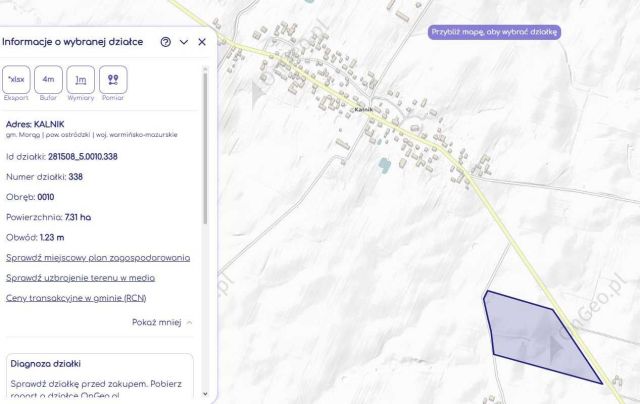This screenshot has width=640, height=404.
Task: Collapse details via Pokaż mniej
Action: tap(162, 322)
